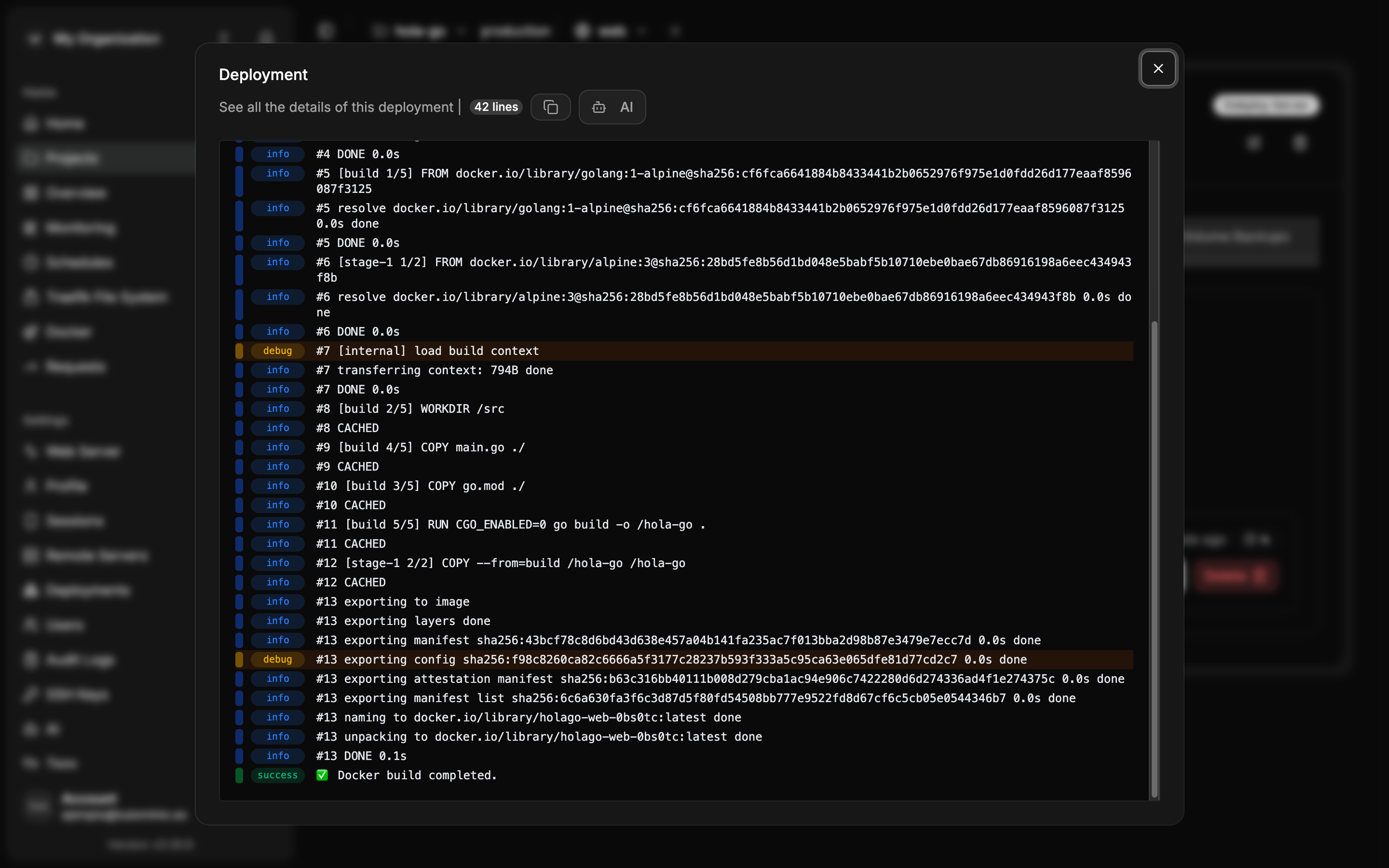Select '#12 [stage-1 2/2] COPY --from=build' line
The height and width of the screenshot is (868, 1389).
[x=684, y=563]
